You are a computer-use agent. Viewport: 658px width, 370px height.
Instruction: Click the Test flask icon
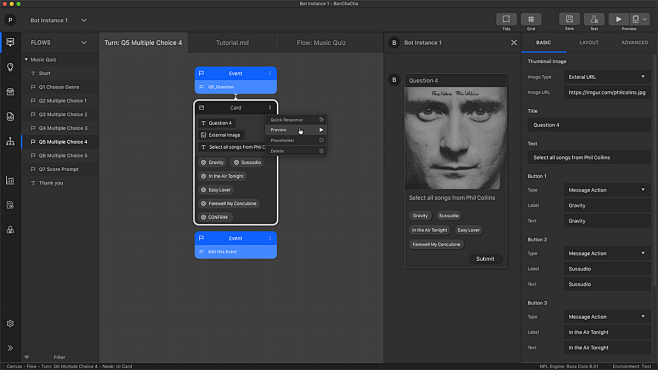tap(594, 19)
